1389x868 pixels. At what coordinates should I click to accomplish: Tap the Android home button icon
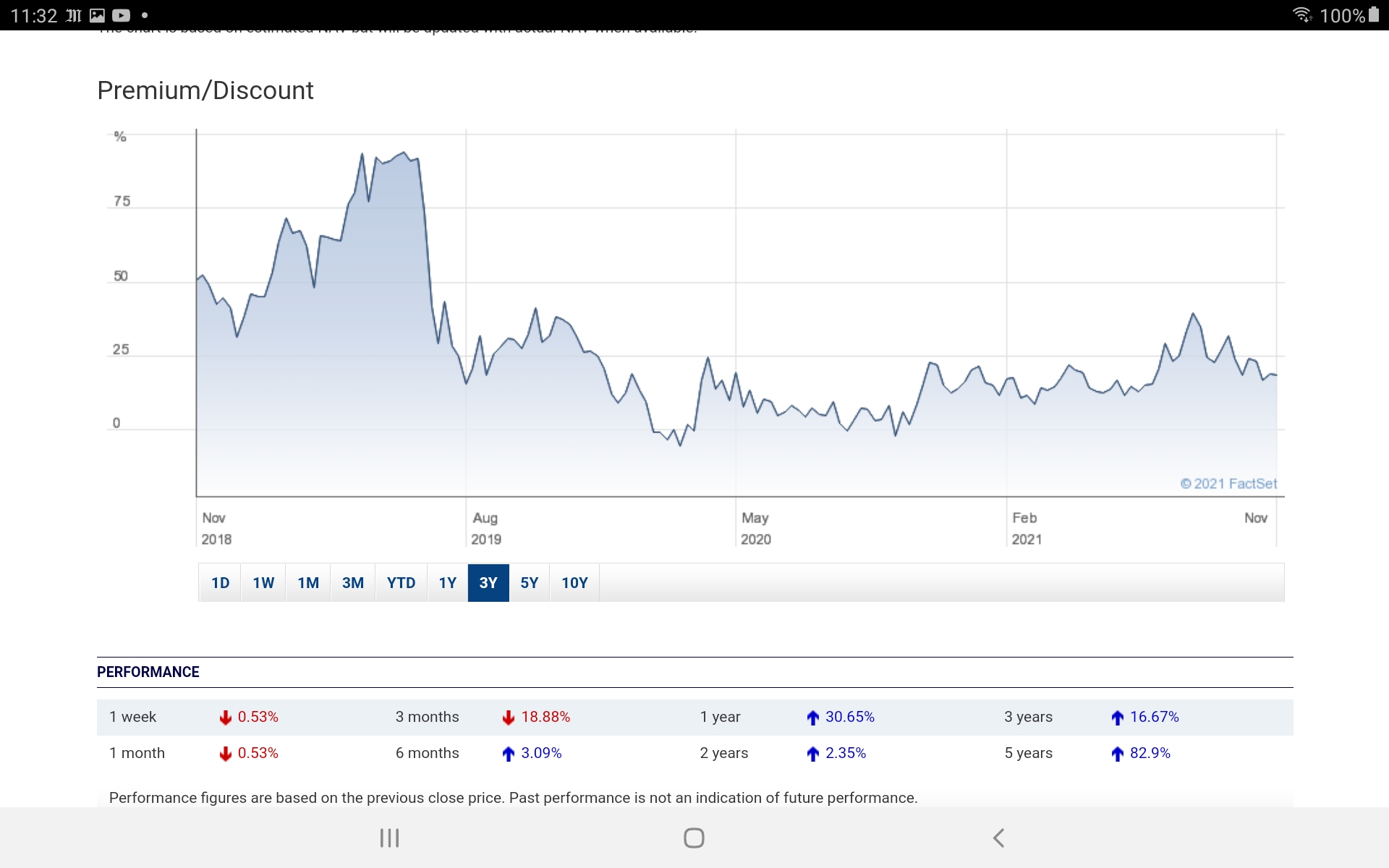pyautogui.click(x=694, y=838)
